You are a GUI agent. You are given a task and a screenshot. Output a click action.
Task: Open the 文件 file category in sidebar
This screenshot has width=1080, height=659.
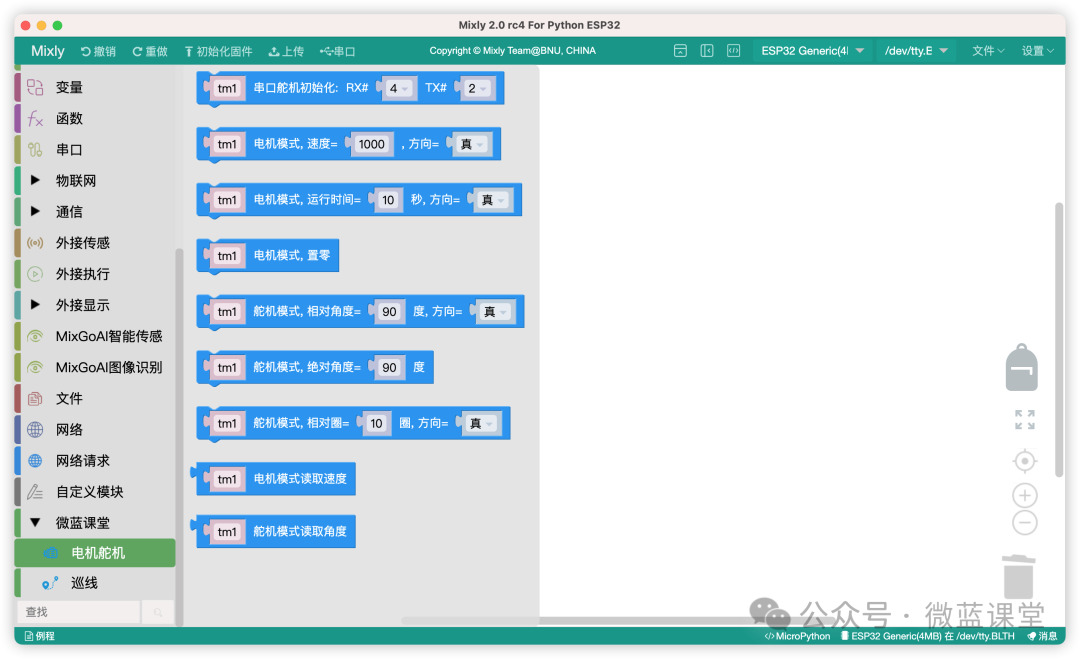[x=95, y=398]
